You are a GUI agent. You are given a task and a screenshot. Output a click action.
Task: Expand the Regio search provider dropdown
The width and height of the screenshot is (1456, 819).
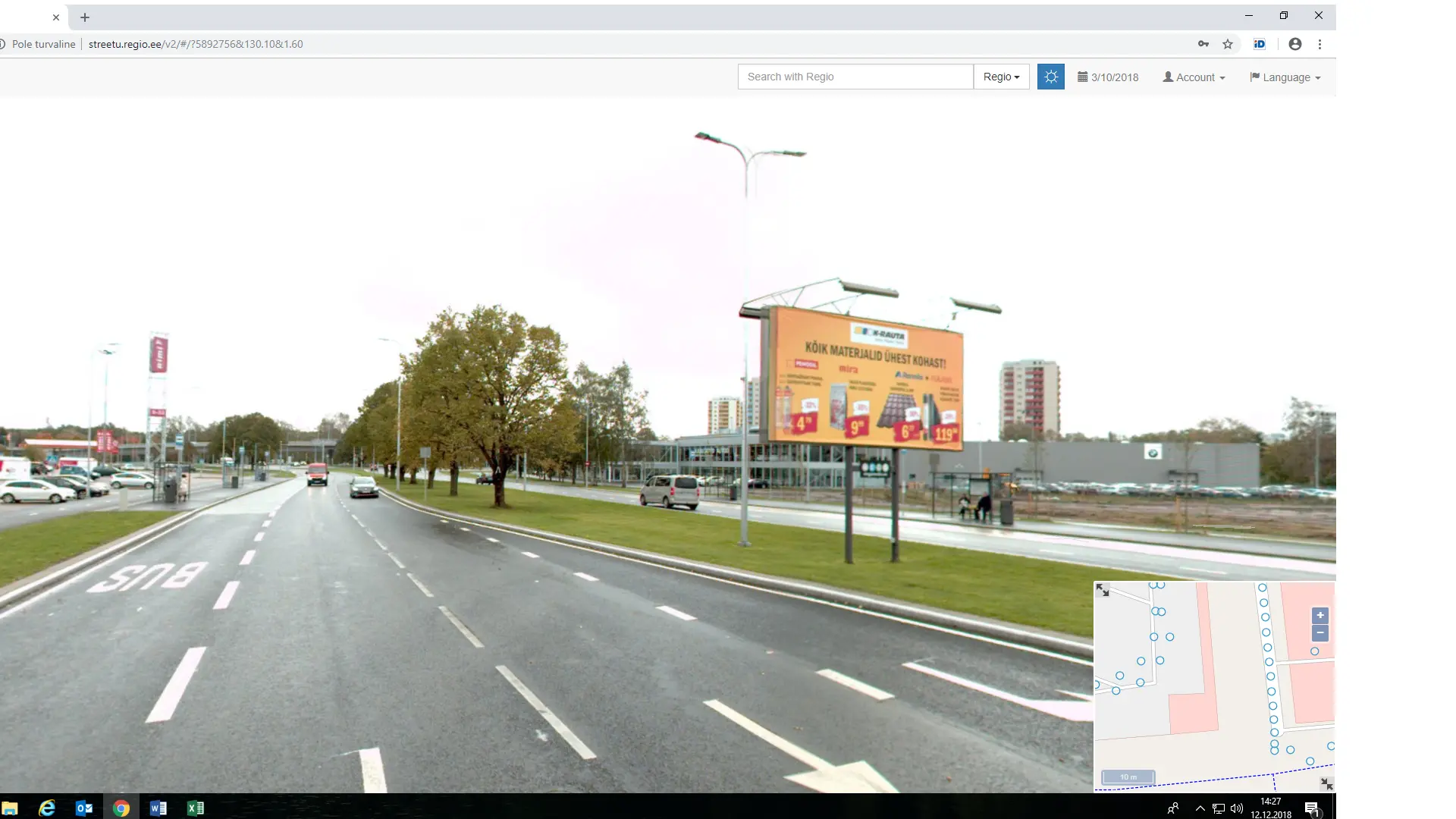(1001, 77)
